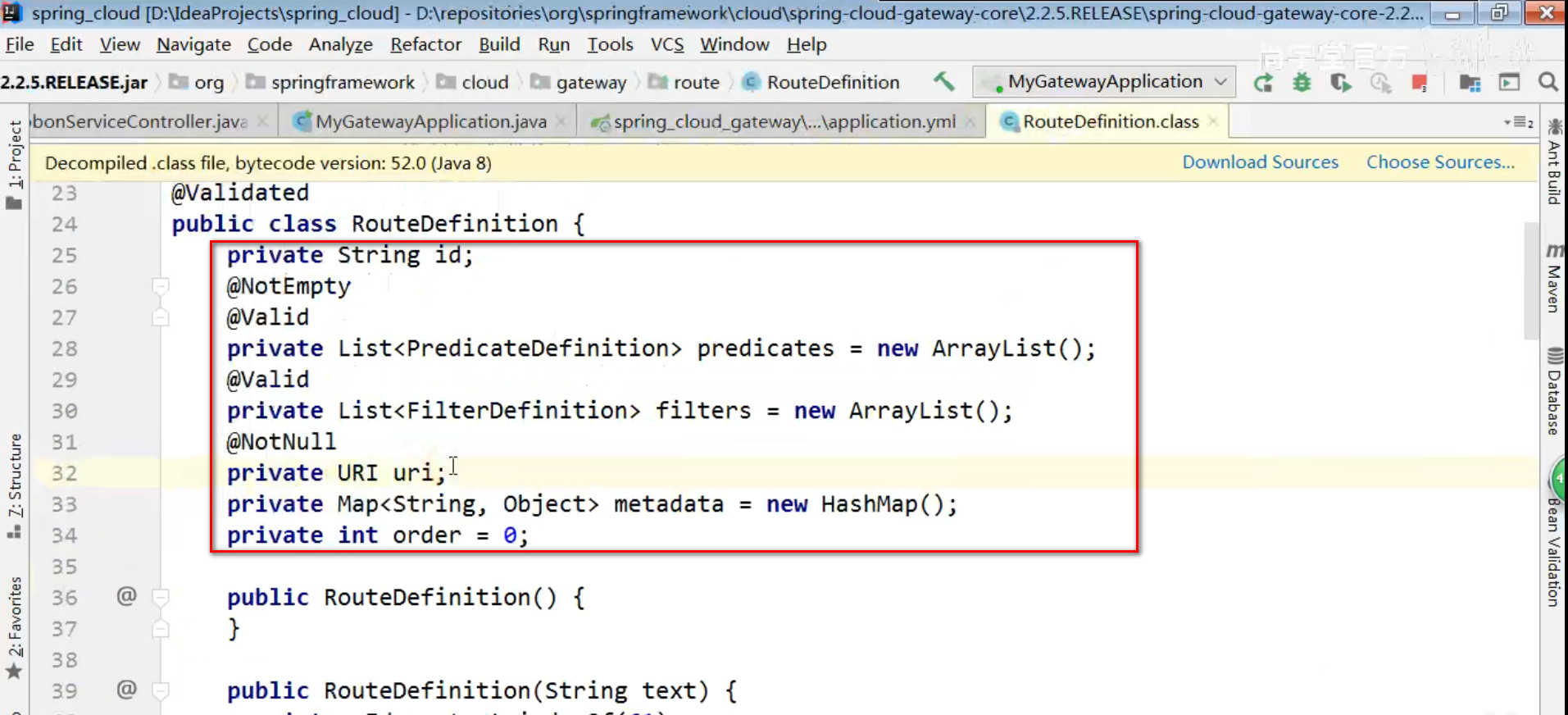1568x715 pixels.
Task: Start debugging with the bug icon
Action: click(x=1302, y=82)
